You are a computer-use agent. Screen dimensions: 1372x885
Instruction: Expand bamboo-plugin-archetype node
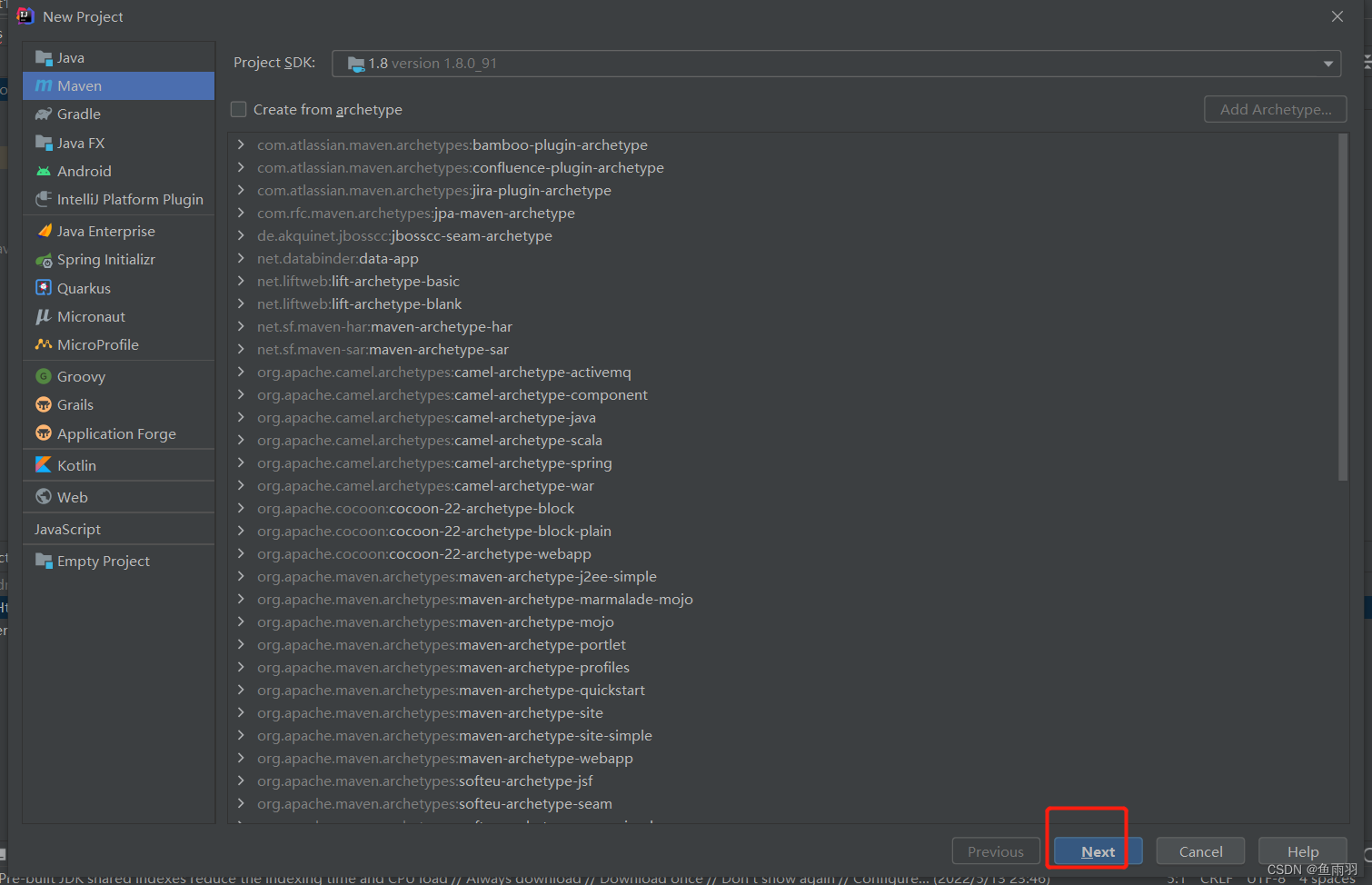[241, 144]
